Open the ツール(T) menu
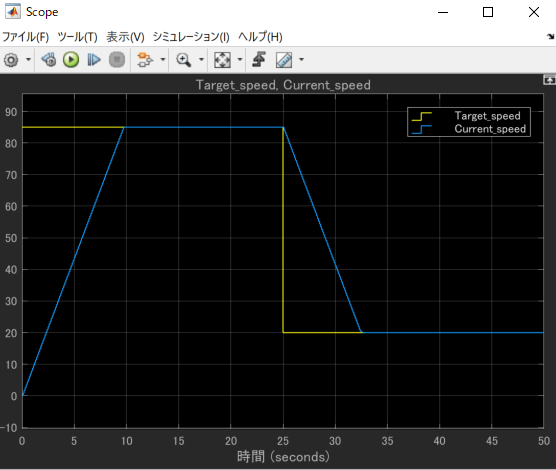Image resolution: width=556 pixels, height=470 pixels. coord(77,37)
